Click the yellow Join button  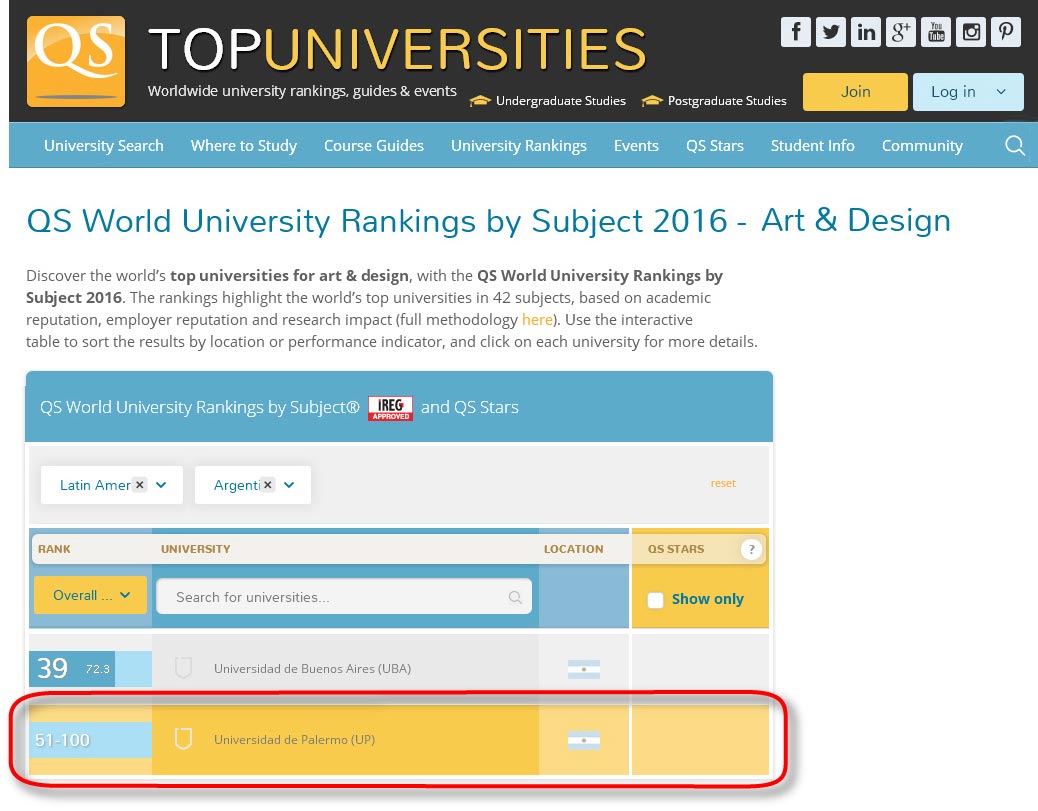point(855,92)
